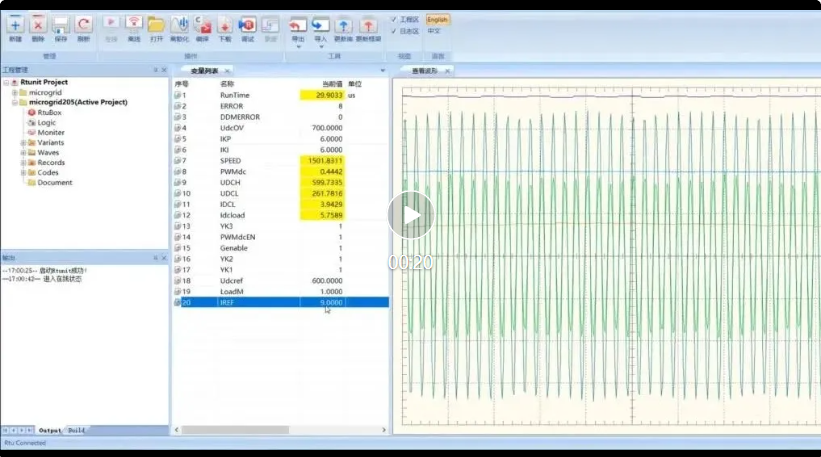Click the Open (打开) folder icon
821x457 pixels.
(156, 24)
